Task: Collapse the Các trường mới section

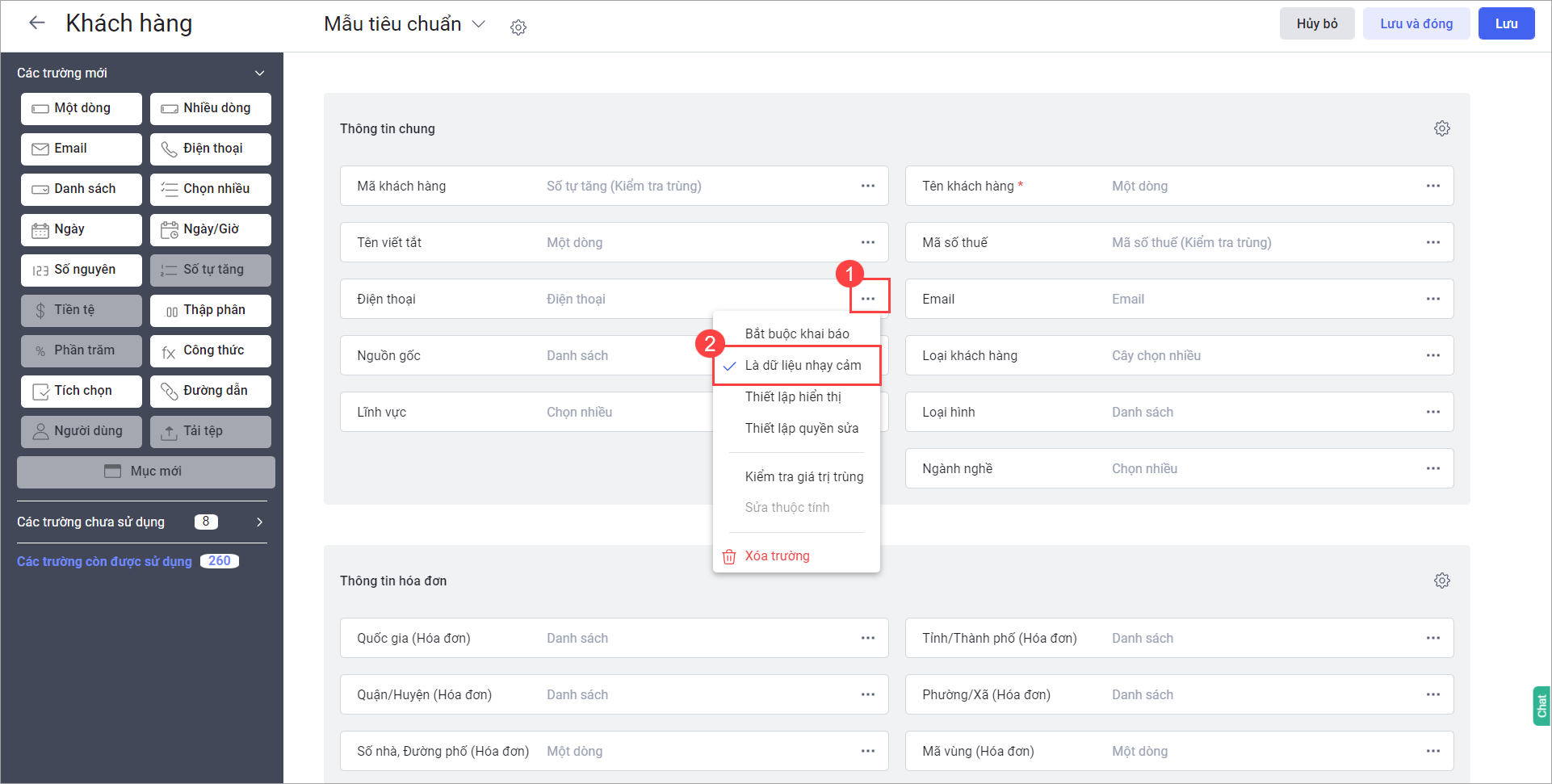Action: click(x=260, y=73)
